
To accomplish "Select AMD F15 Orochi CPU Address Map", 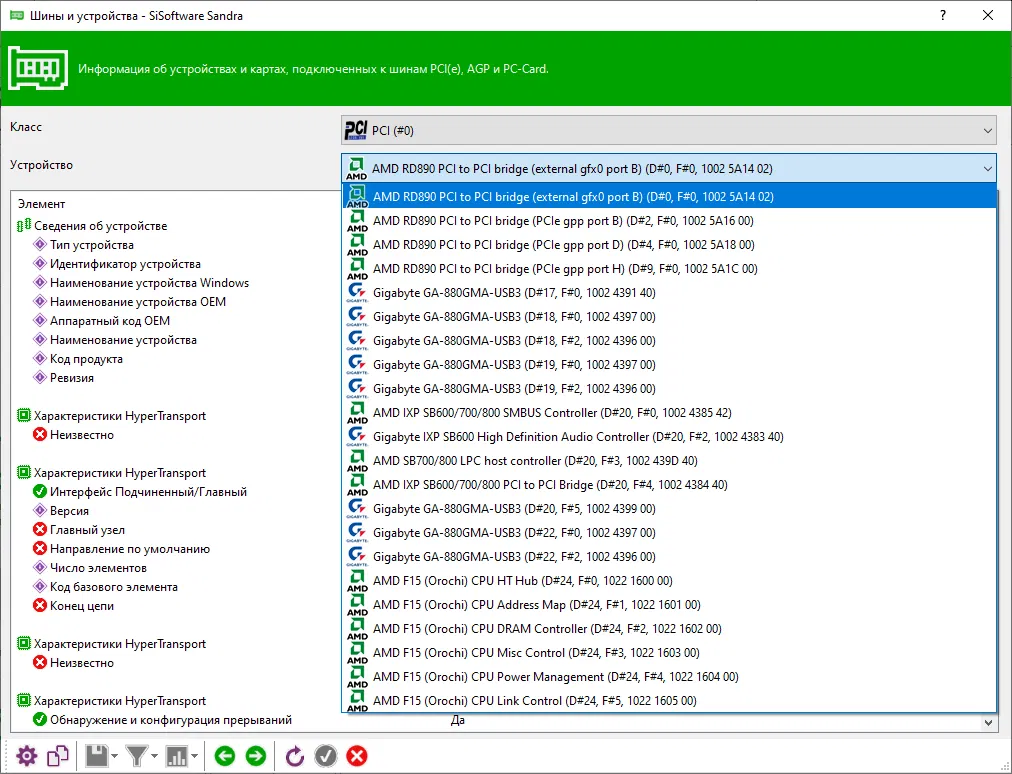I will pos(669,604).
